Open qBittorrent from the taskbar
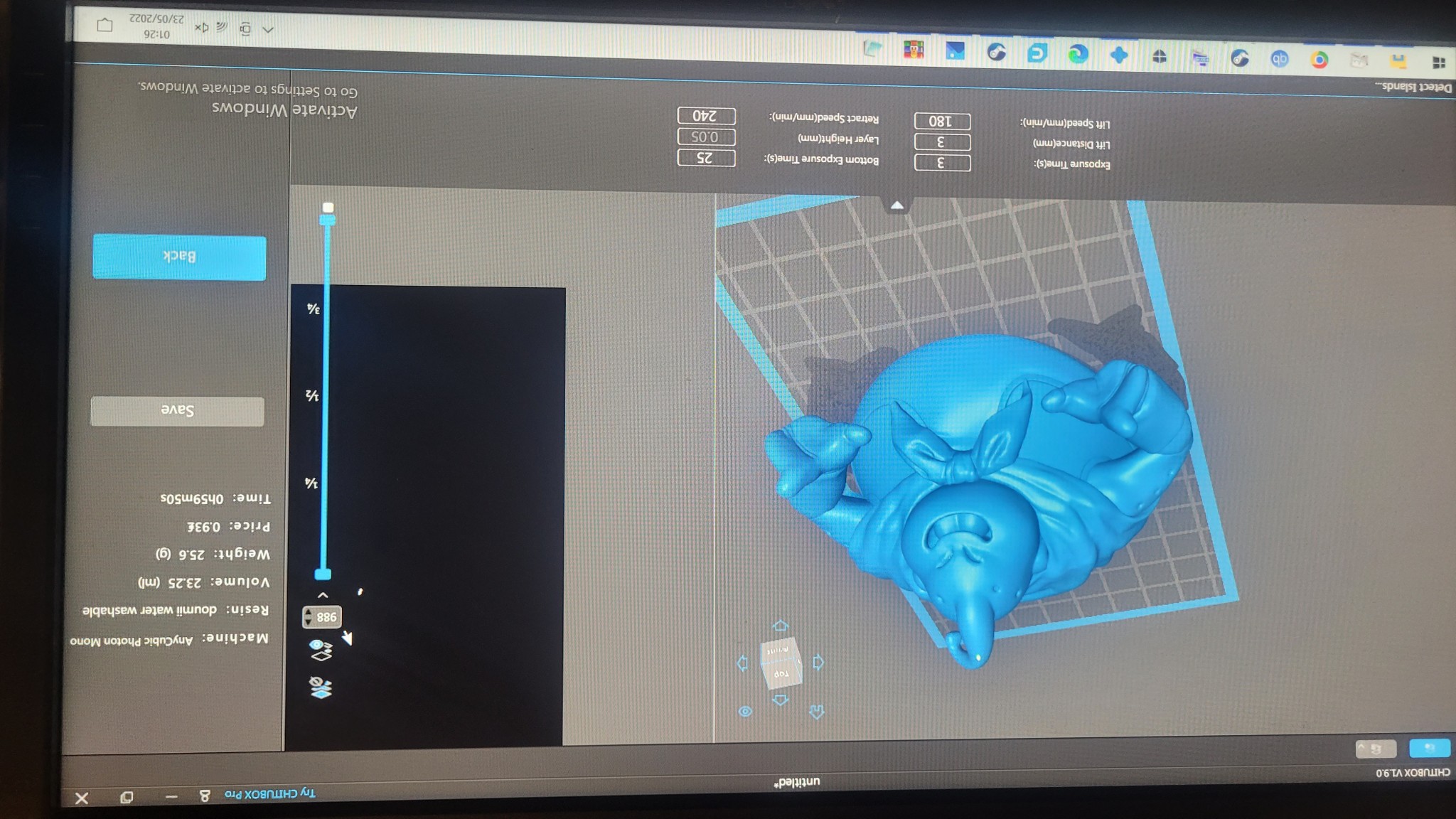 1279,59
